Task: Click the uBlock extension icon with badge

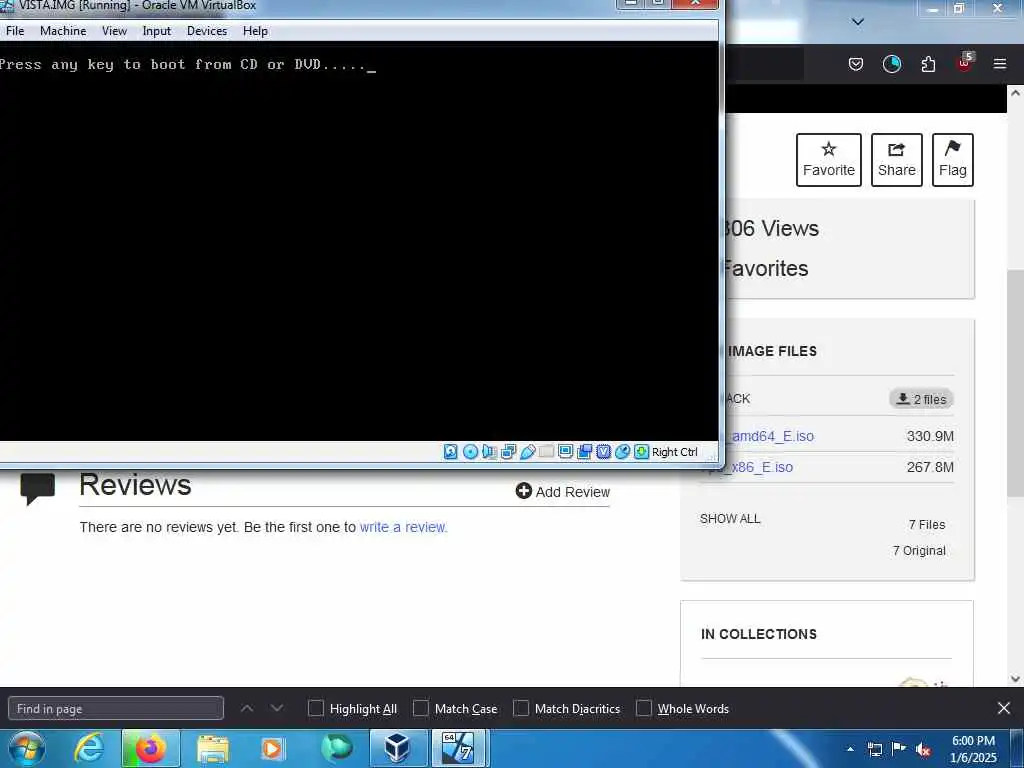Action: coord(965,63)
